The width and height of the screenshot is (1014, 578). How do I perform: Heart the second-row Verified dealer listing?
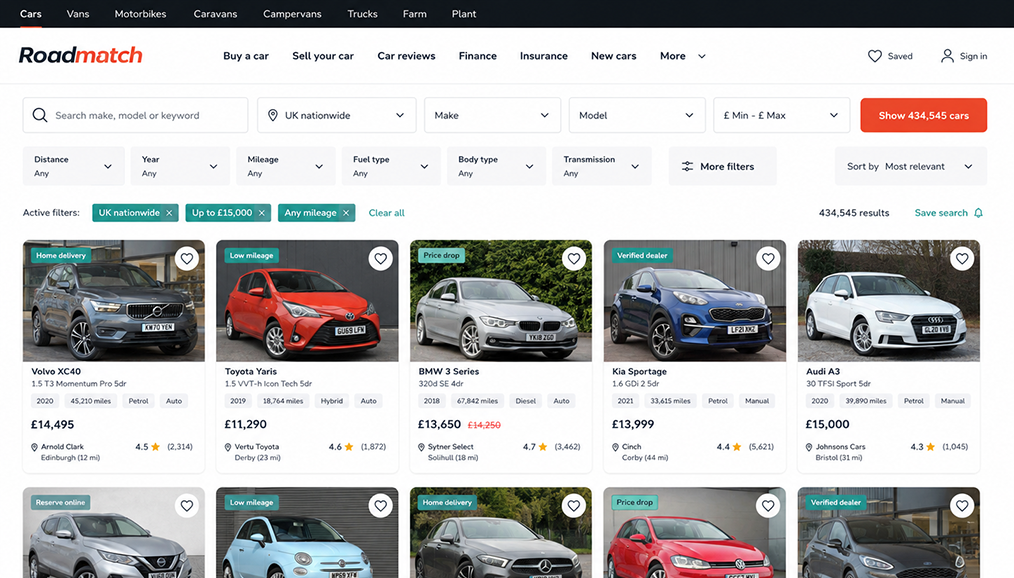click(962, 506)
